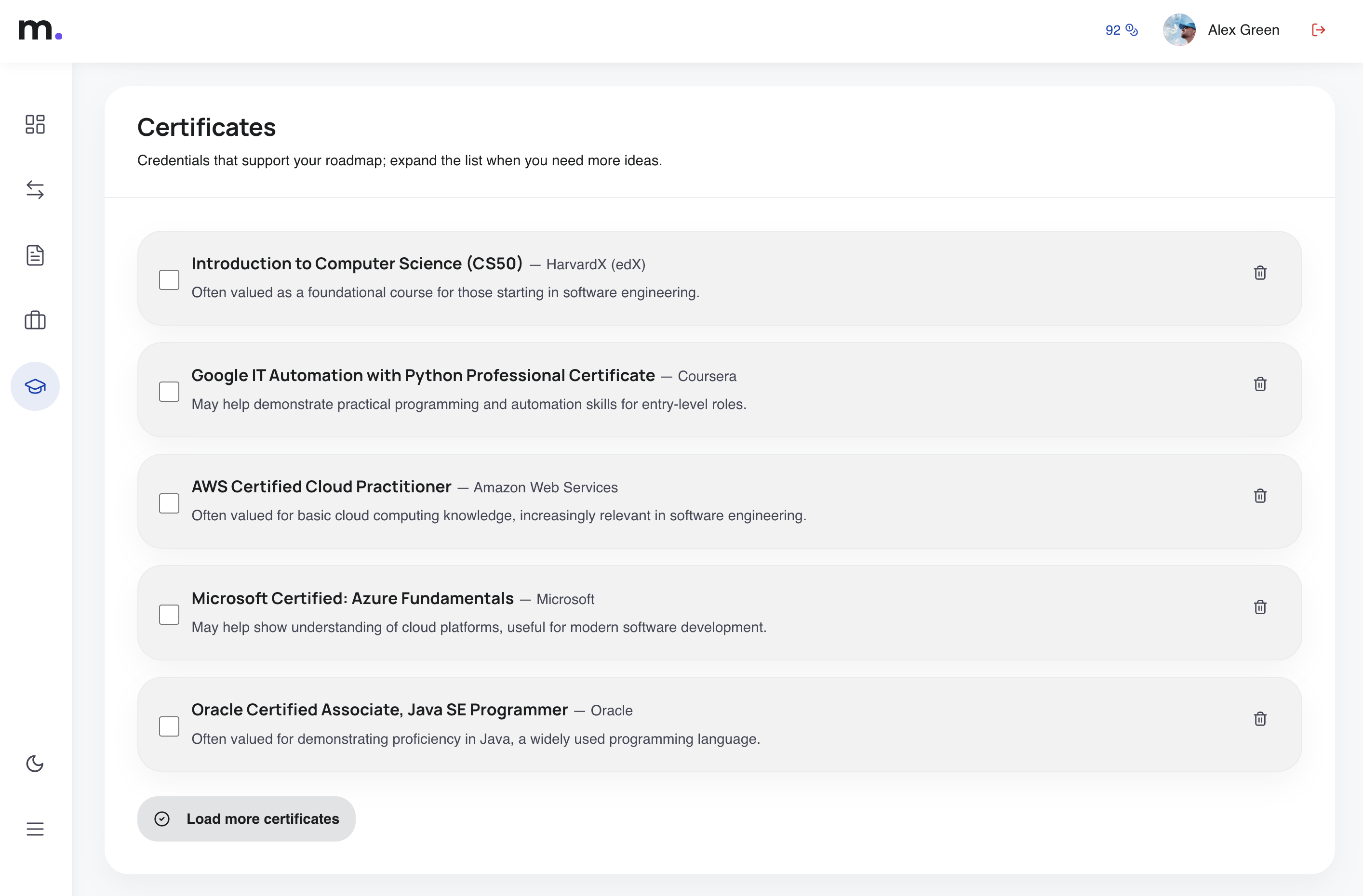Image resolution: width=1363 pixels, height=896 pixels.
Task: Click the logout icon near Alex Green
Action: 1318,29
